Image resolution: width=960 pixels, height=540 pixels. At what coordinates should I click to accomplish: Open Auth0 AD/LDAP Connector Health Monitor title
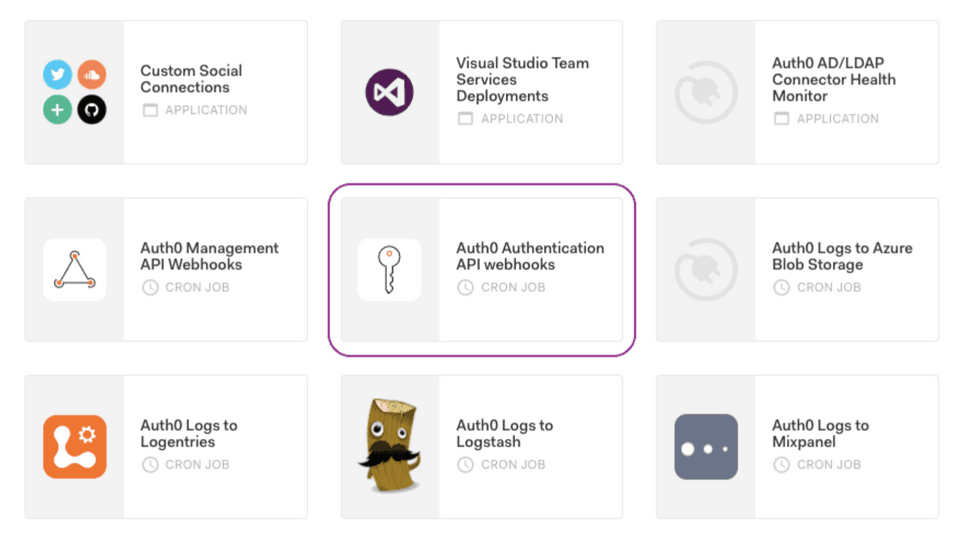(833, 79)
